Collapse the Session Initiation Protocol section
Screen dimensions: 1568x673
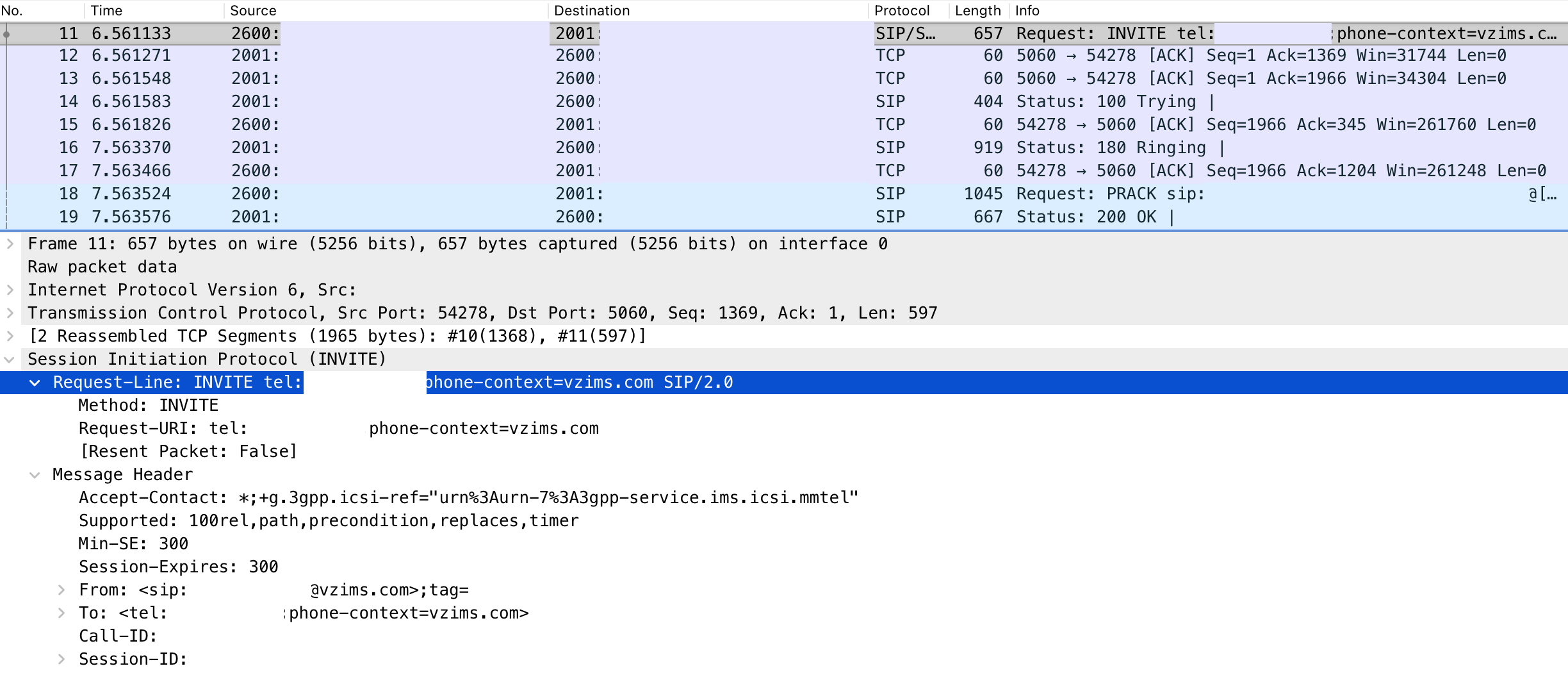coord(10,360)
